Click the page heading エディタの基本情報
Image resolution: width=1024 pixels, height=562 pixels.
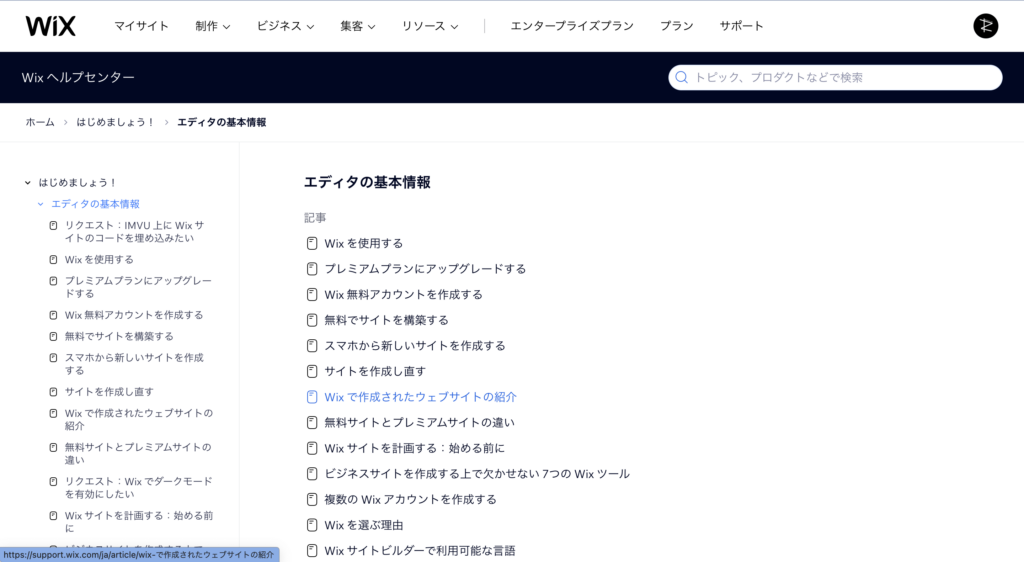tap(367, 183)
